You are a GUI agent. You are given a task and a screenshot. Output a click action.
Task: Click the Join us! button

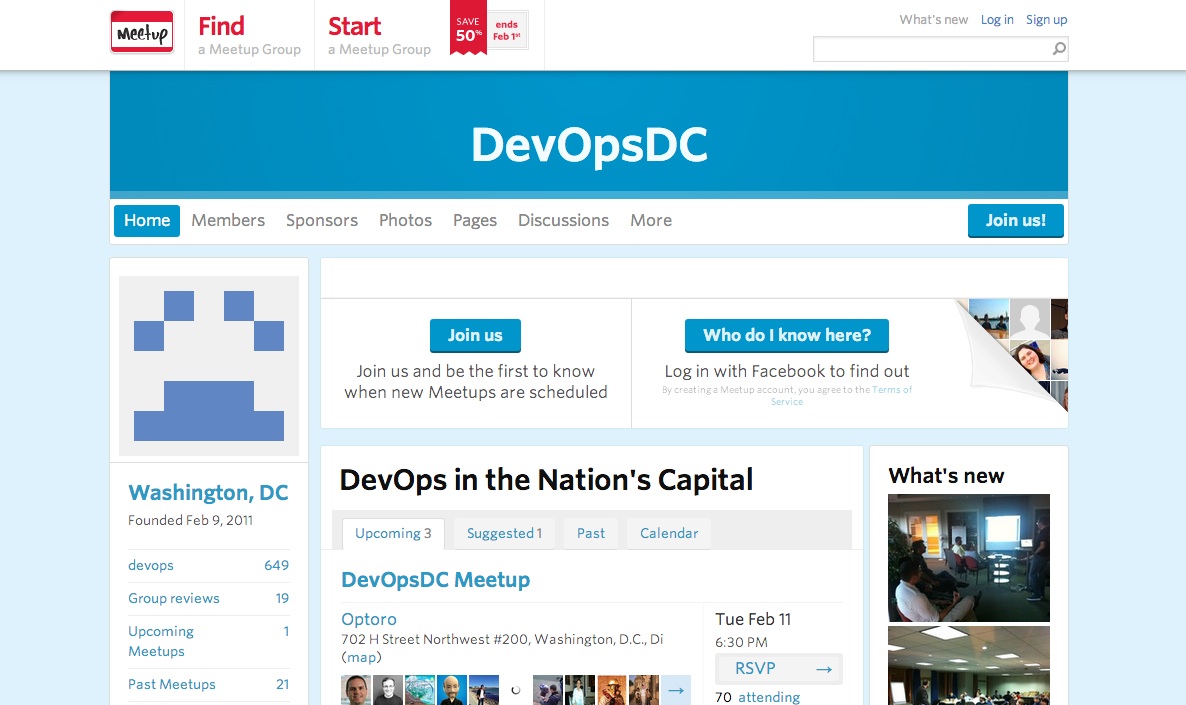point(1016,220)
